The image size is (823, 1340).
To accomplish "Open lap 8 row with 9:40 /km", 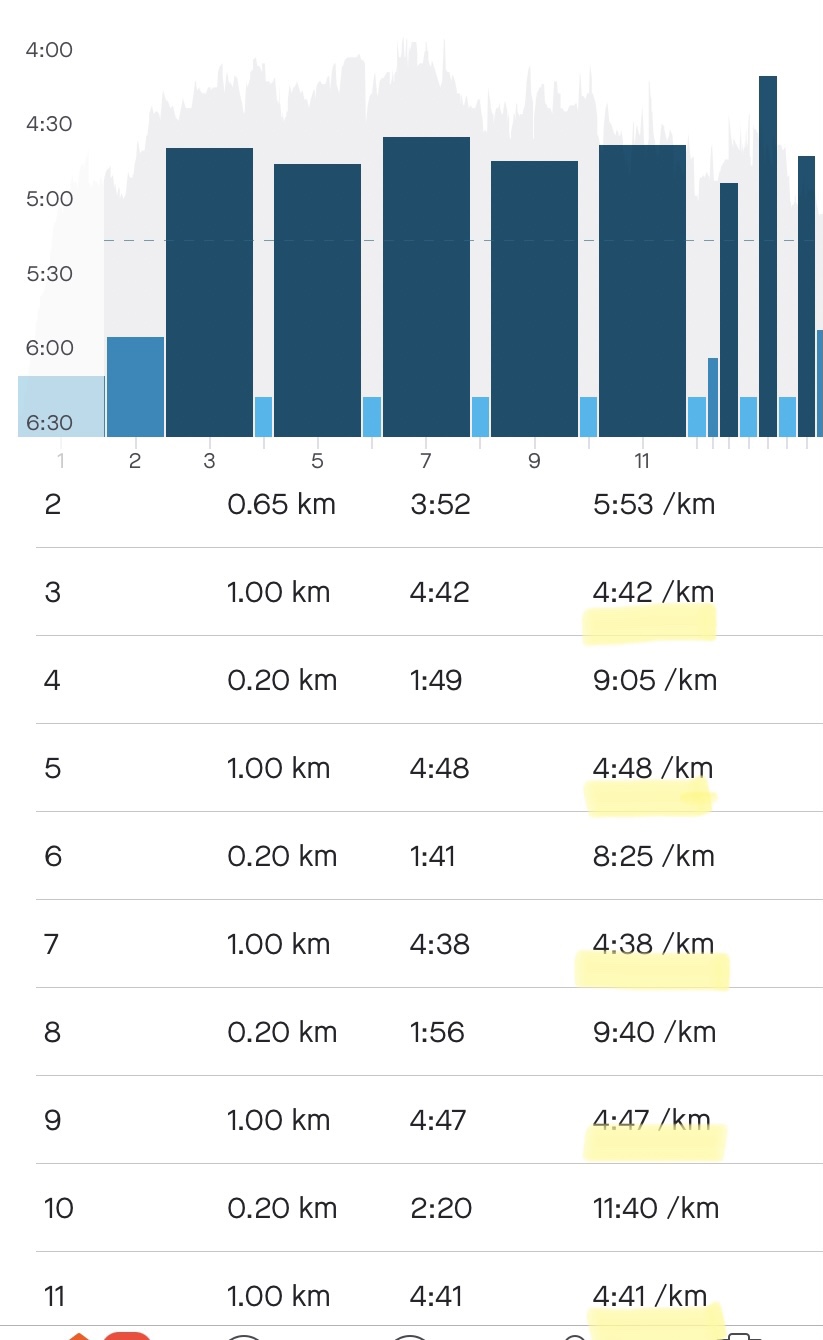I will click(x=428, y=1032).
